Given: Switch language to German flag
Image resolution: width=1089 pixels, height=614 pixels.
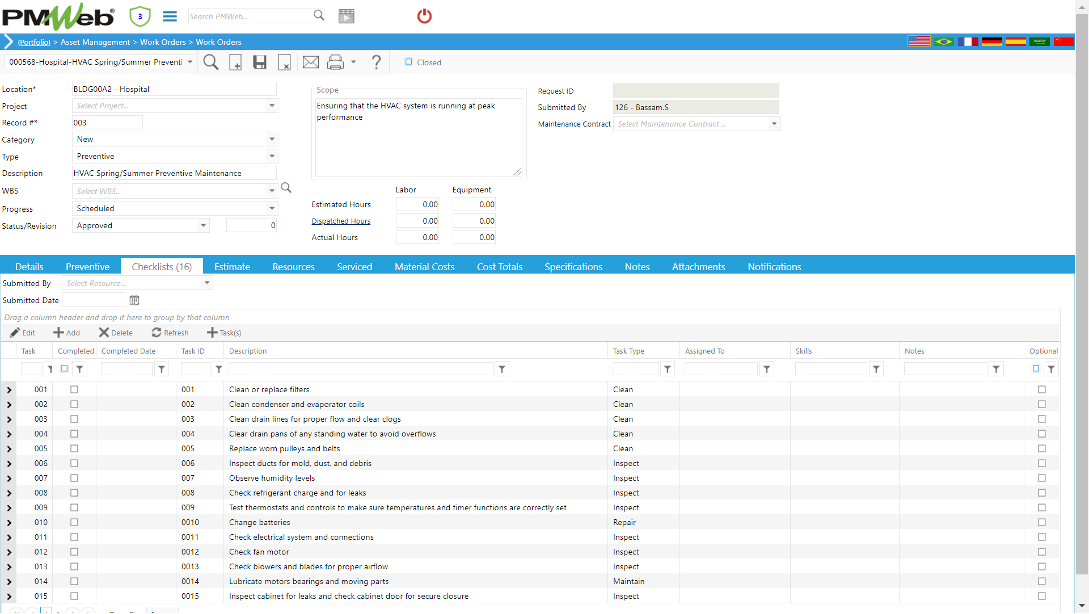Looking at the screenshot, I should 992,42.
